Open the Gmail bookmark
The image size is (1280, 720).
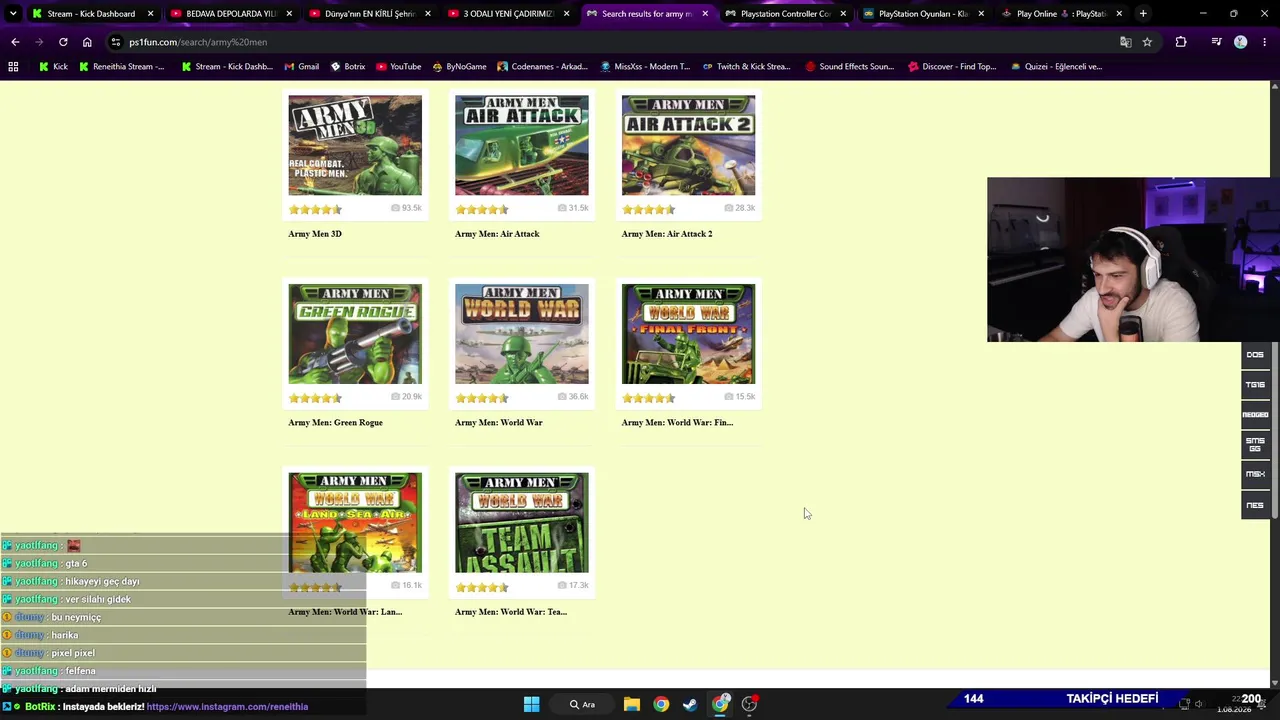[301, 67]
